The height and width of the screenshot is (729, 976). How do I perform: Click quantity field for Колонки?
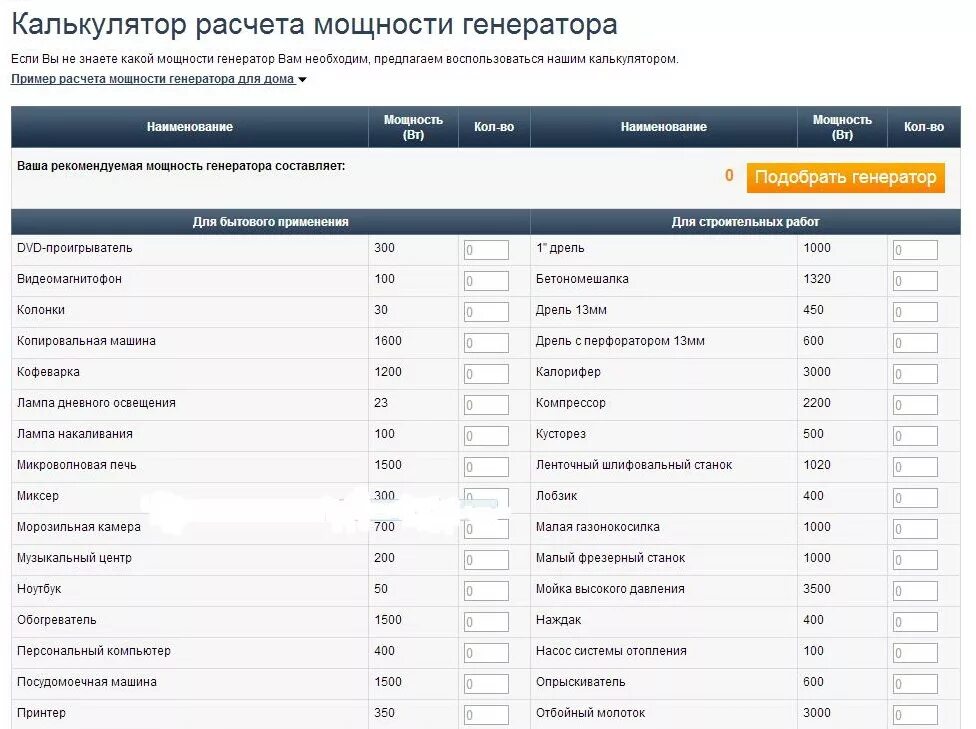(x=486, y=312)
